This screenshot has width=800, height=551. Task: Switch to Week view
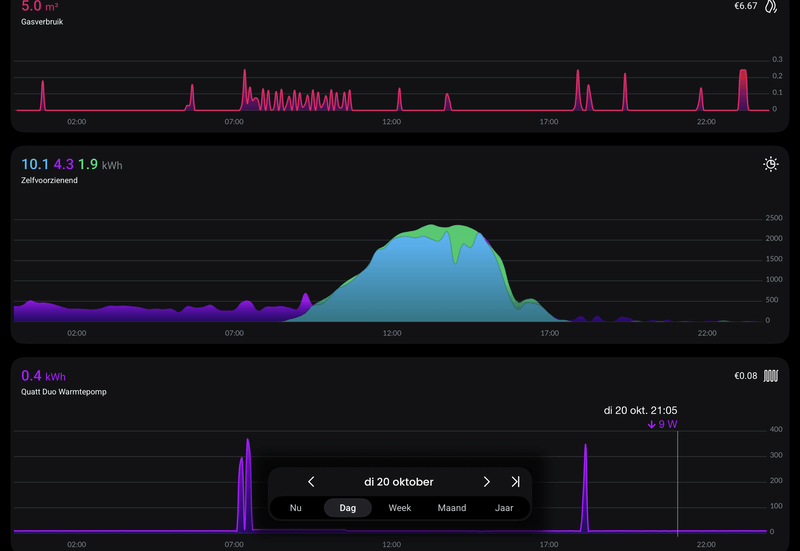(399, 508)
